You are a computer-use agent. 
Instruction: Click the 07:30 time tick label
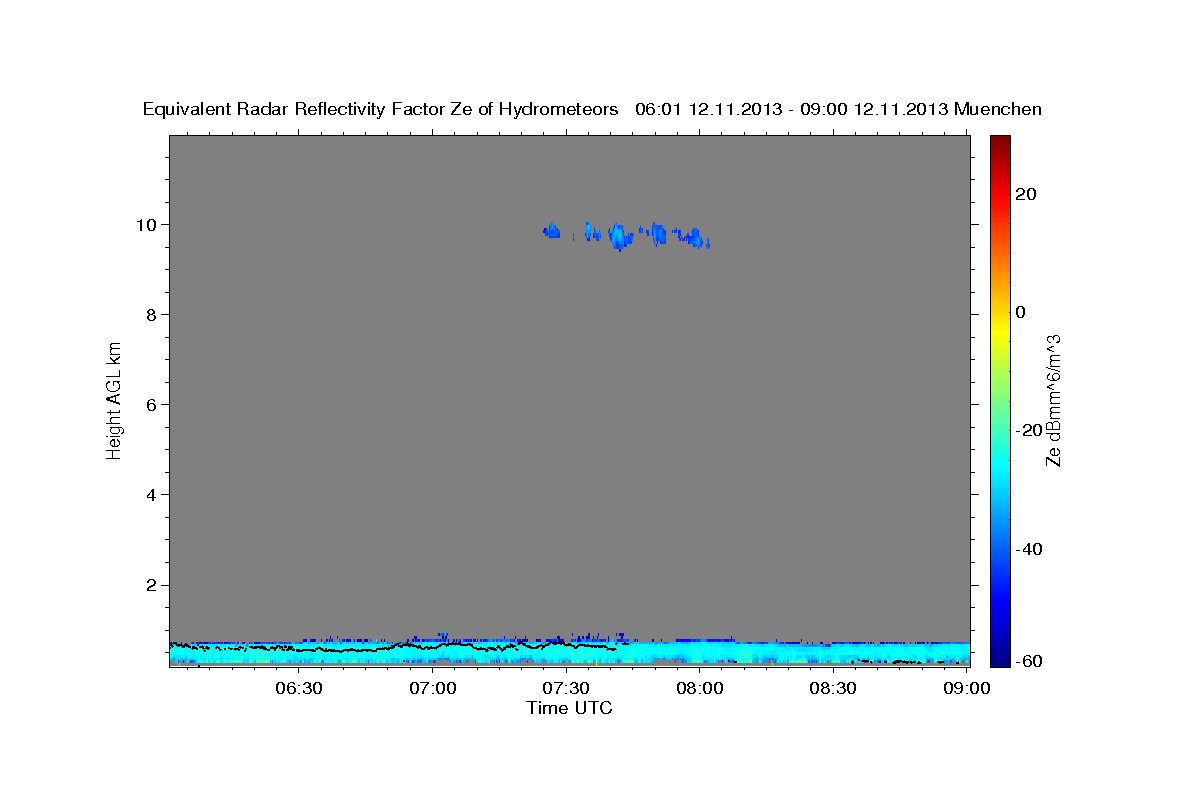(x=567, y=688)
